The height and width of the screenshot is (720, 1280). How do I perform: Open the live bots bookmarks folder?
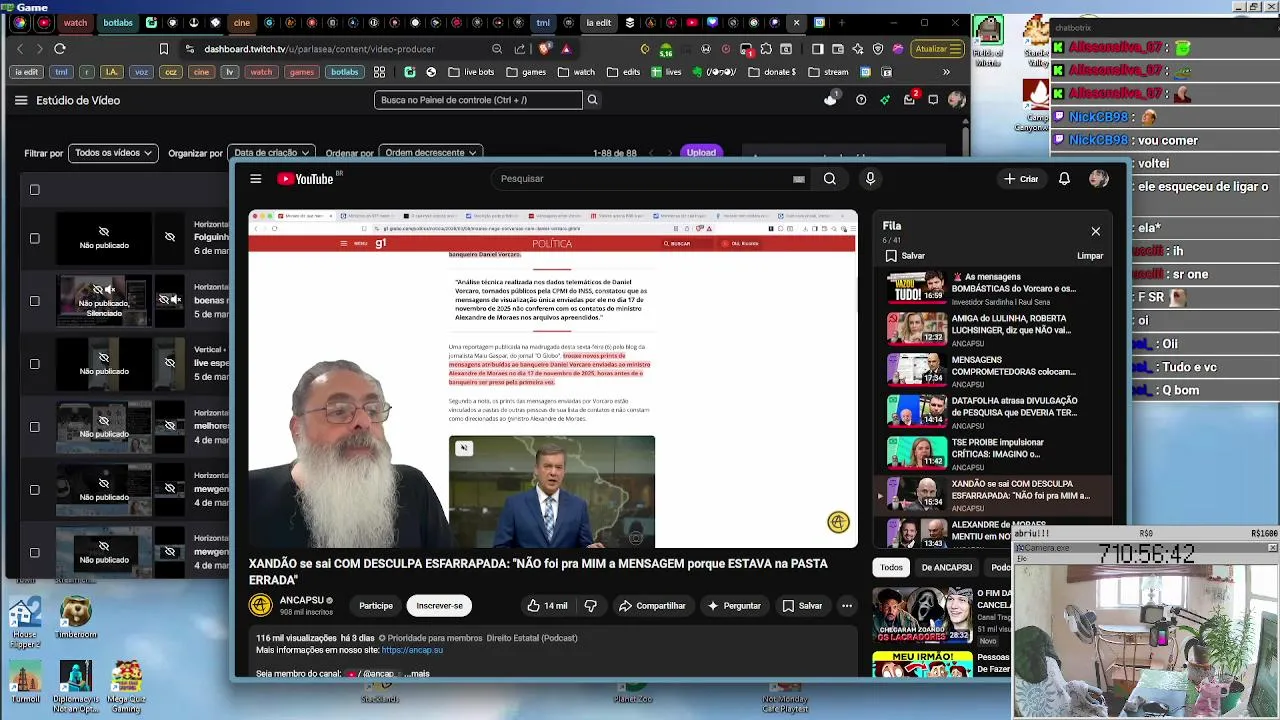[470, 72]
